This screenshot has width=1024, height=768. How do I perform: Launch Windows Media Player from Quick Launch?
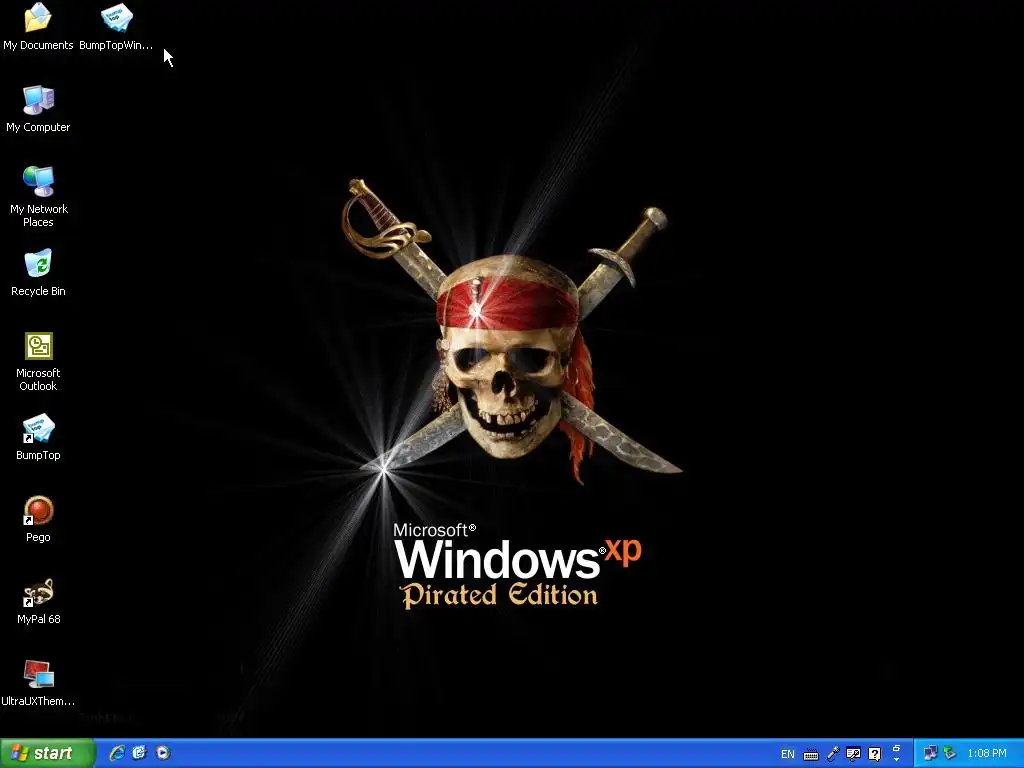pos(163,753)
